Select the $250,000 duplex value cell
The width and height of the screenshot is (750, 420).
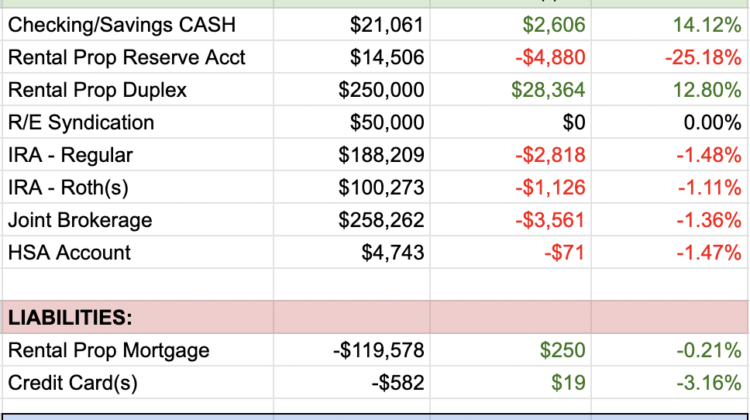[382, 90]
